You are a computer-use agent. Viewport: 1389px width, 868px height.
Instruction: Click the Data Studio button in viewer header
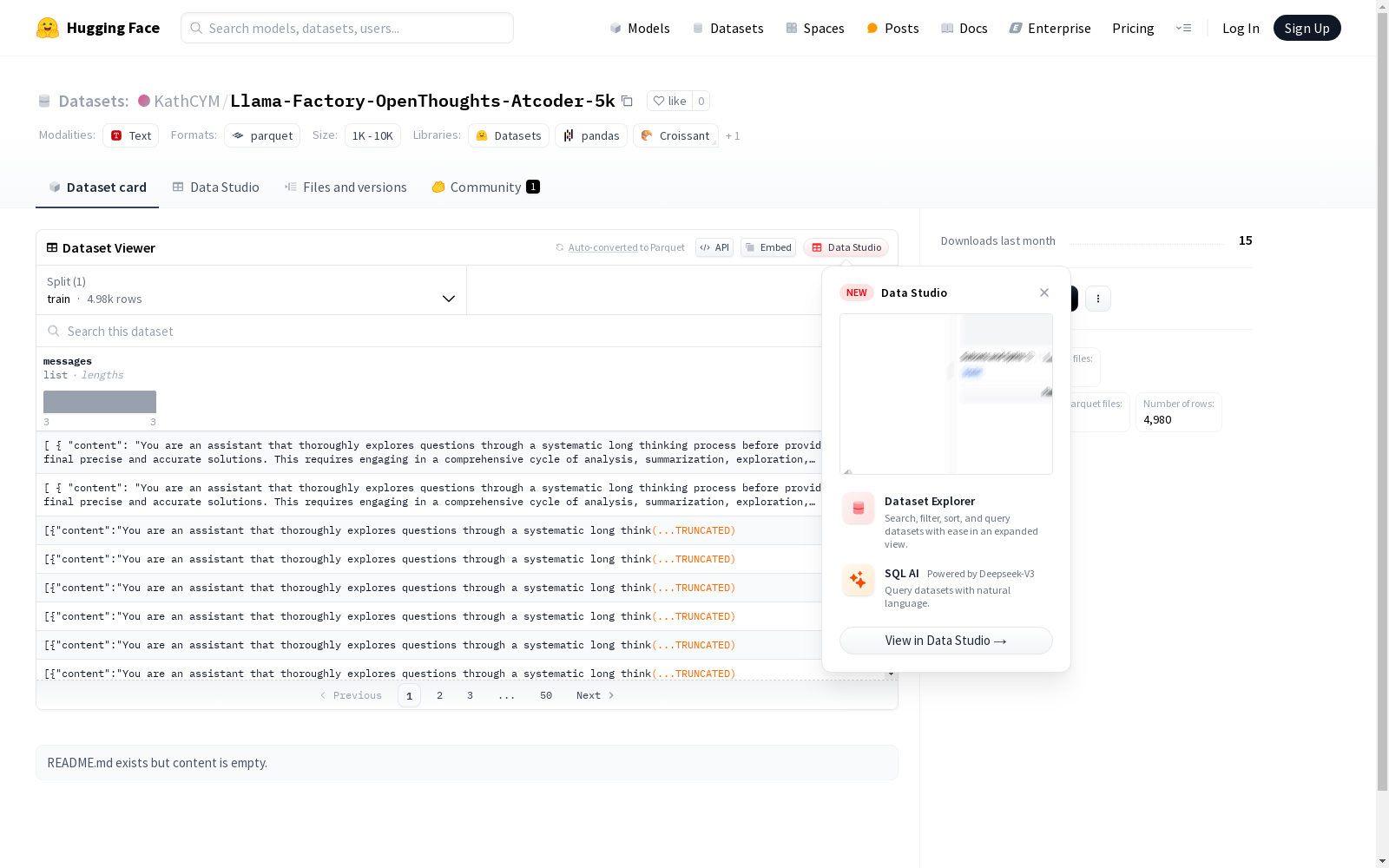pos(846,247)
